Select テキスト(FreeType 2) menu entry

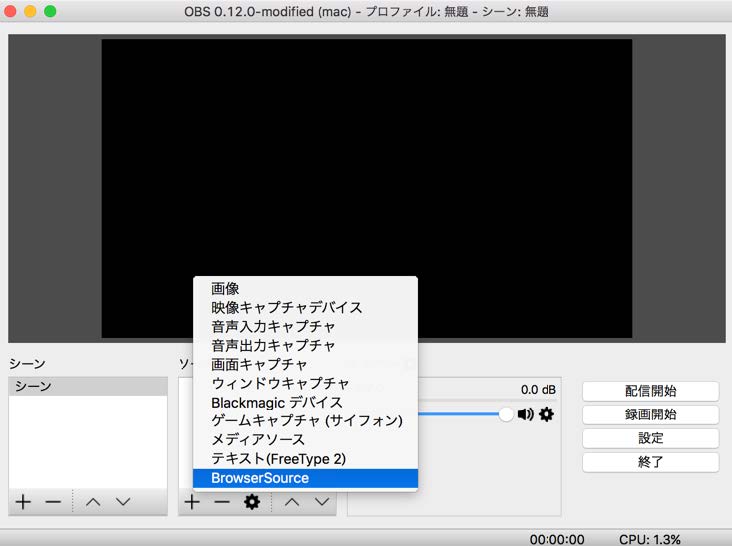(305, 459)
